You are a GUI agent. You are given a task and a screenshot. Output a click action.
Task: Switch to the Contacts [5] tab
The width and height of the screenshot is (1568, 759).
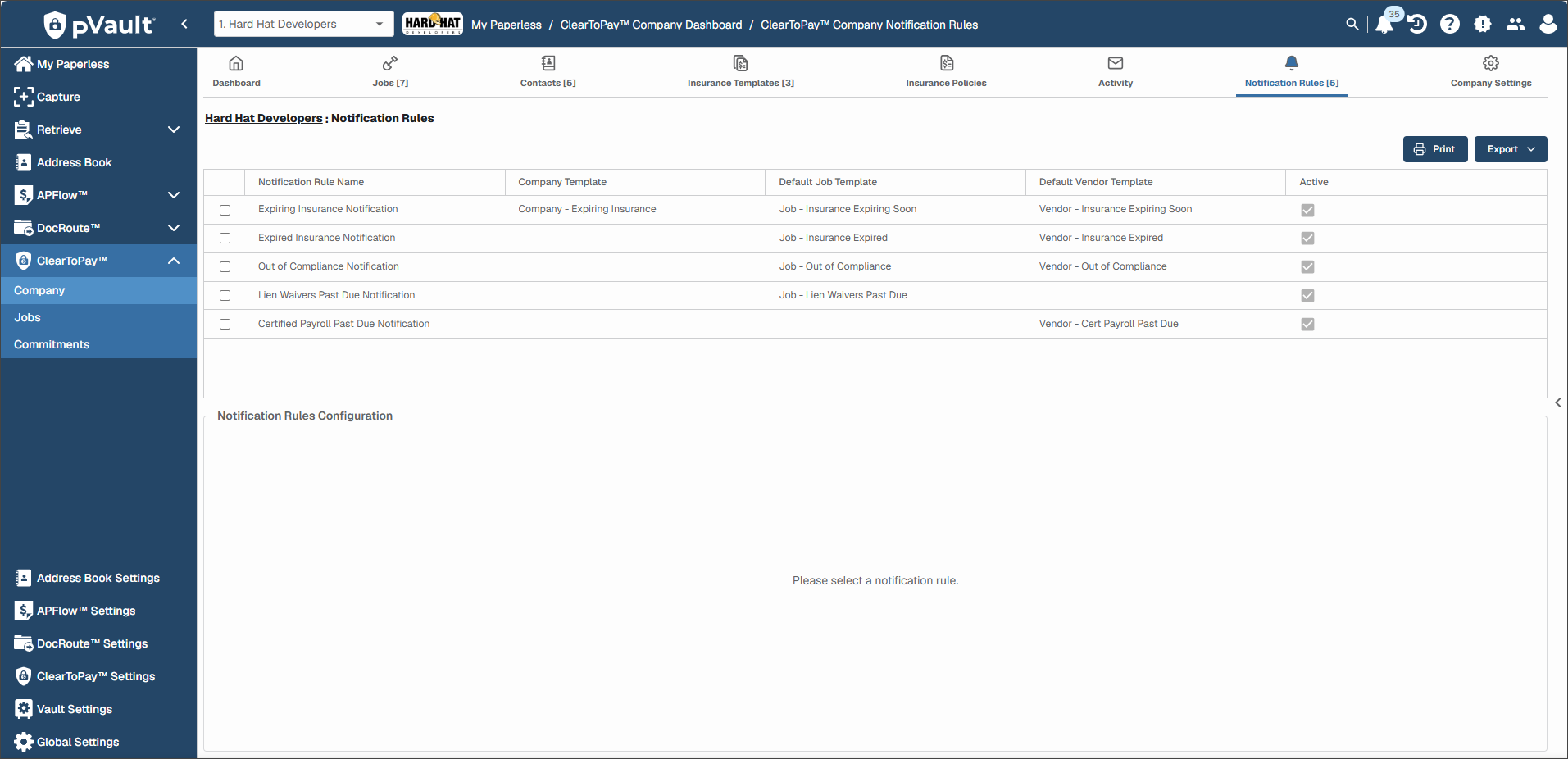[548, 72]
